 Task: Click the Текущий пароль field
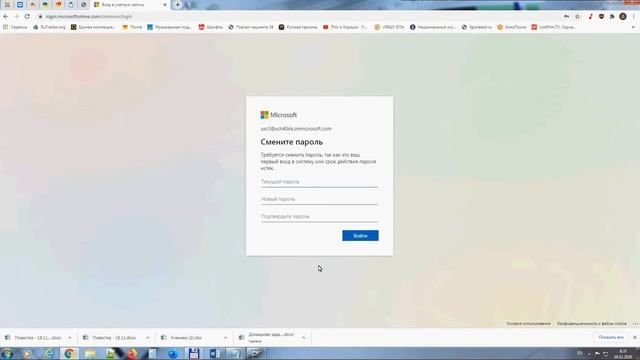pos(319,182)
